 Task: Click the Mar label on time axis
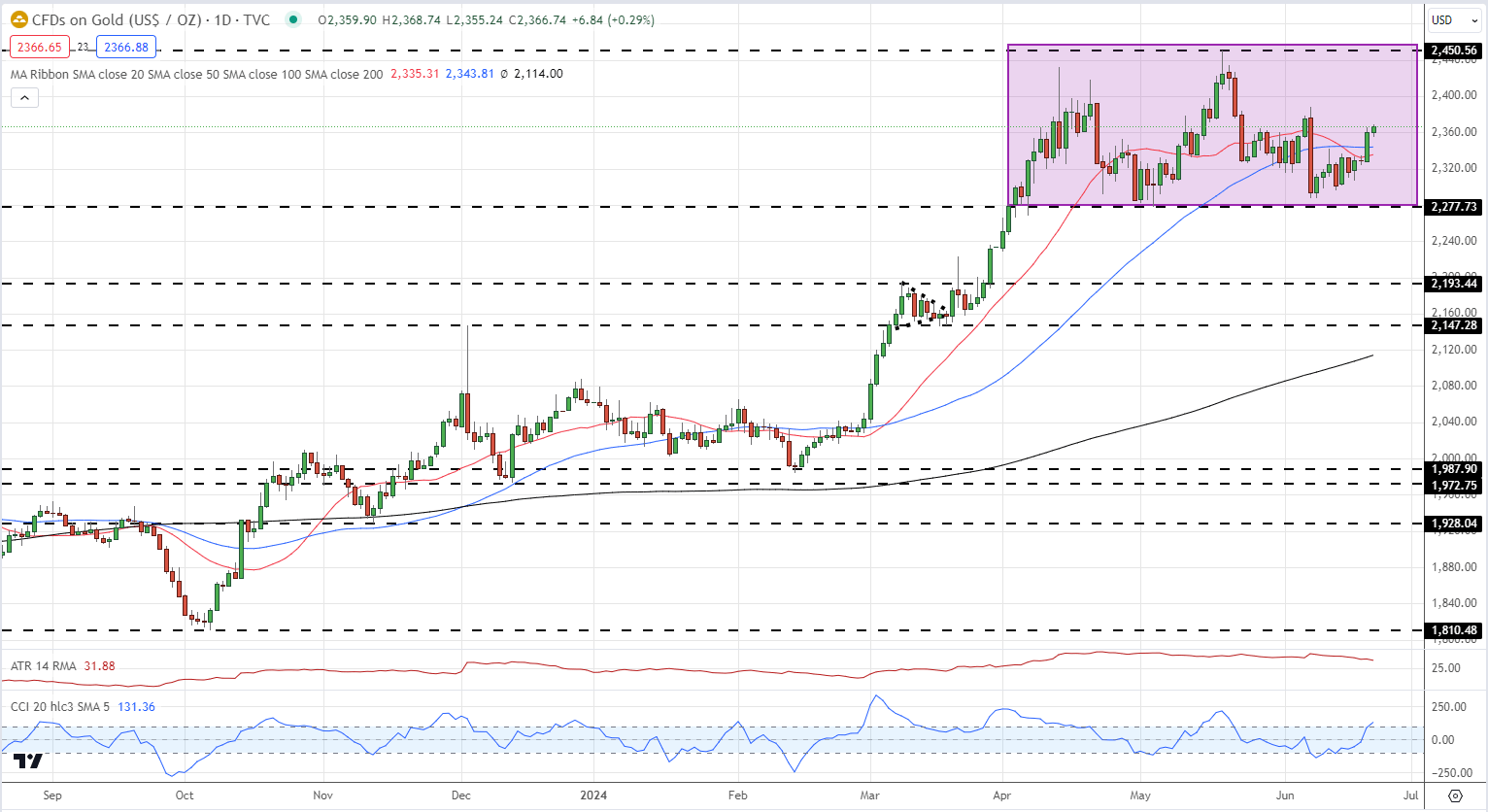point(870,795)
